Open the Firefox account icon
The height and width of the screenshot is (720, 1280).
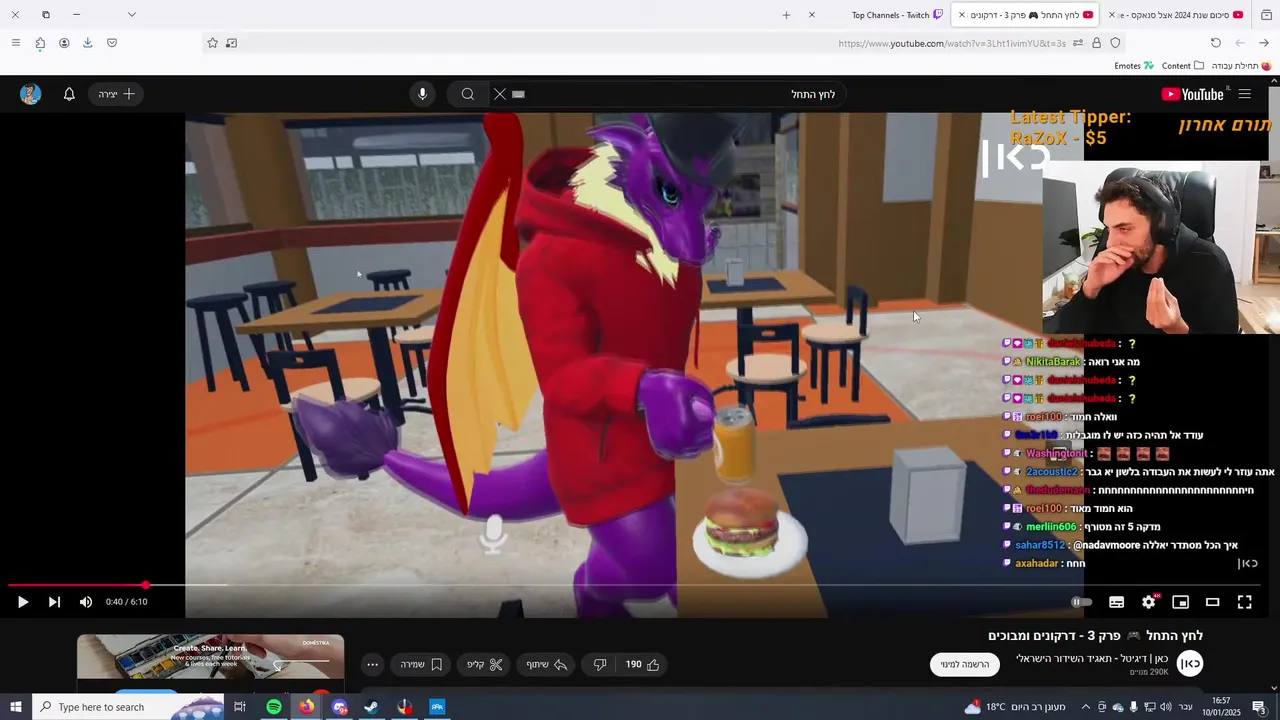point(64,43)
